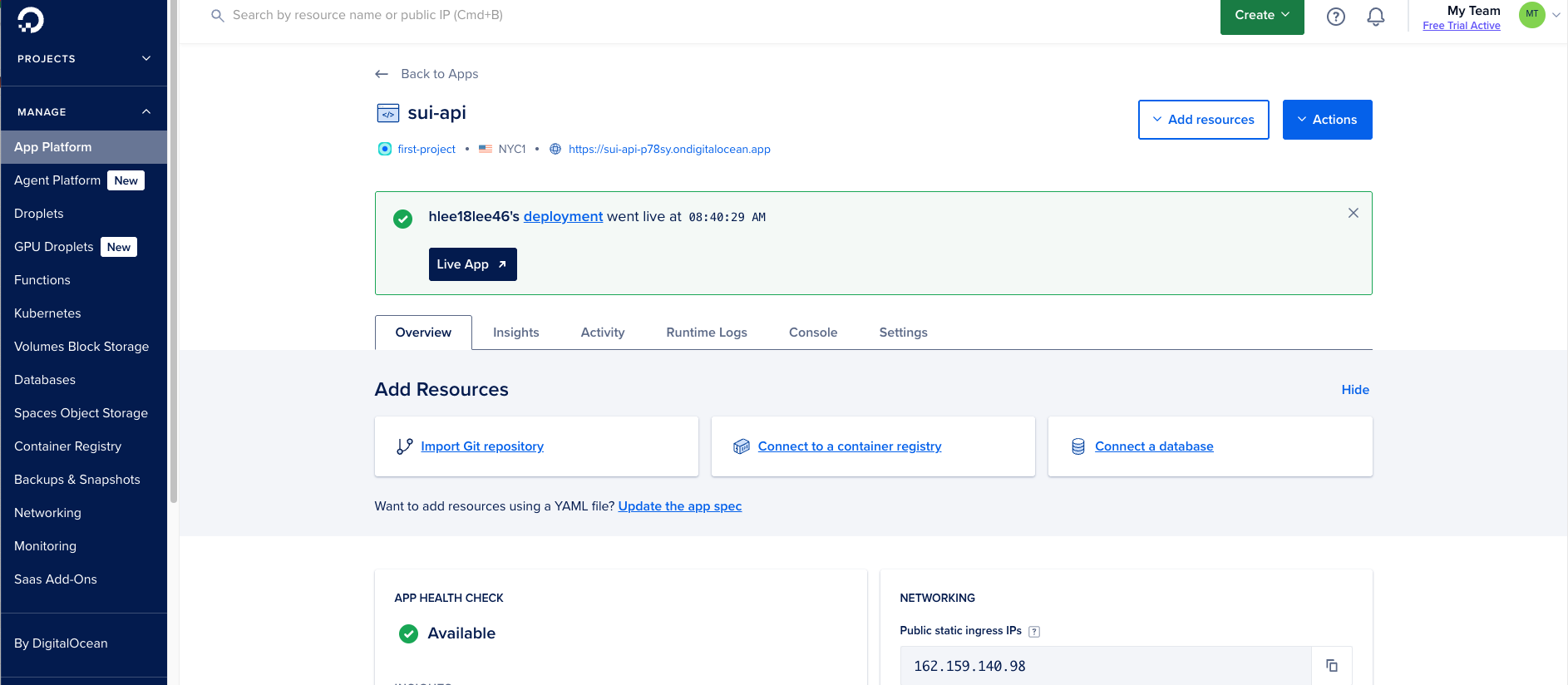Expand the Projects sidebar section
The image size is (1568, 685).
(x=84, y=59)
